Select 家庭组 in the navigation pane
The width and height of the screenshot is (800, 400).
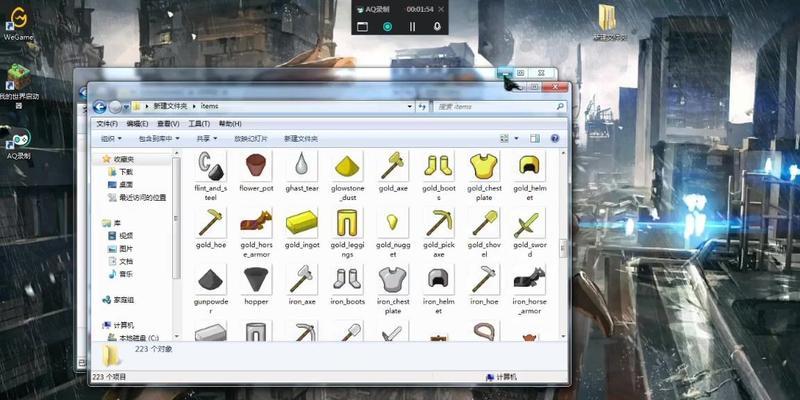click(118, 300)
